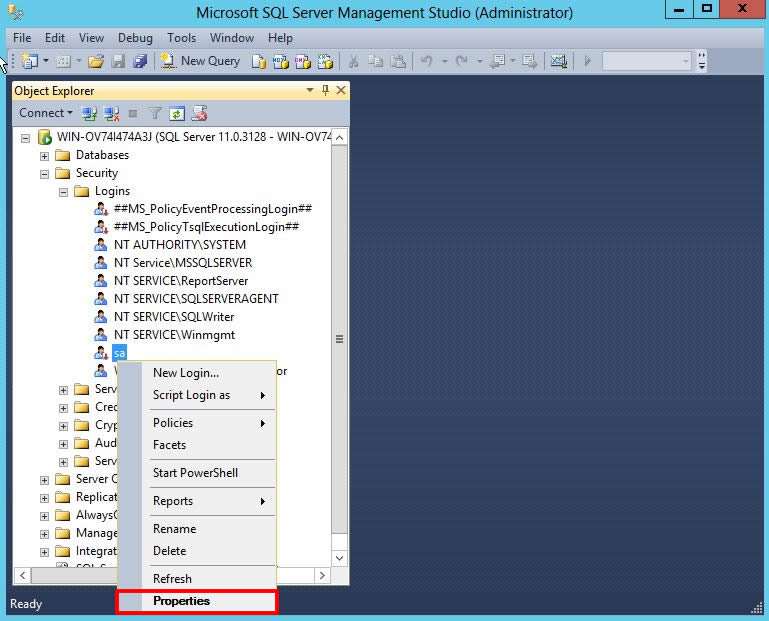Screen dimensions: 769x621
Task: Open the Tools menu
Action: 181,38
